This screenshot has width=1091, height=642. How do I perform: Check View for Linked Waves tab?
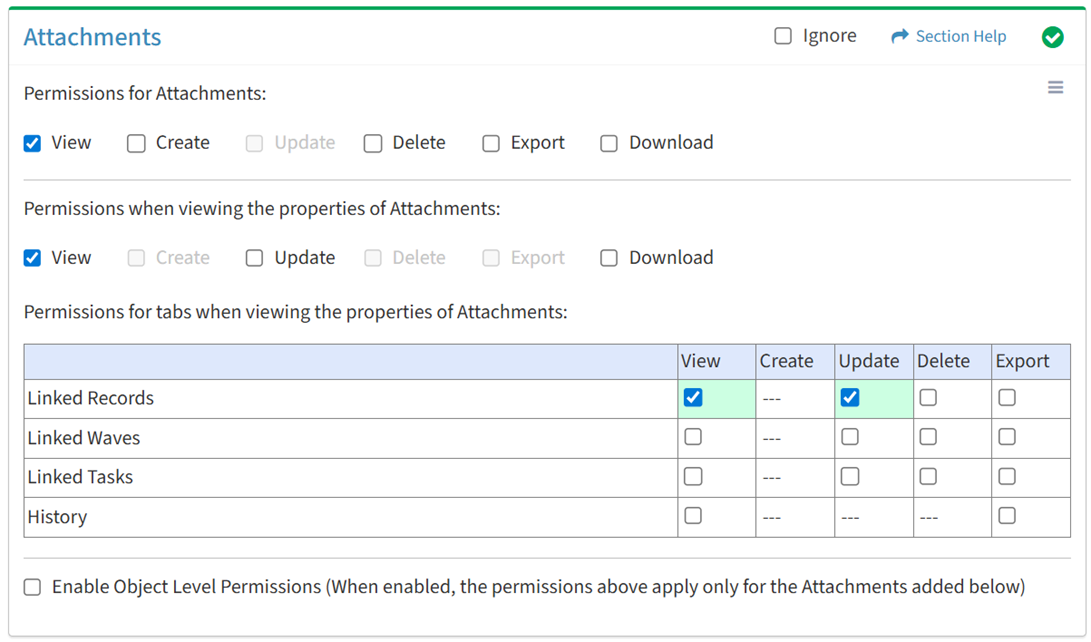[x=693, y=437]
